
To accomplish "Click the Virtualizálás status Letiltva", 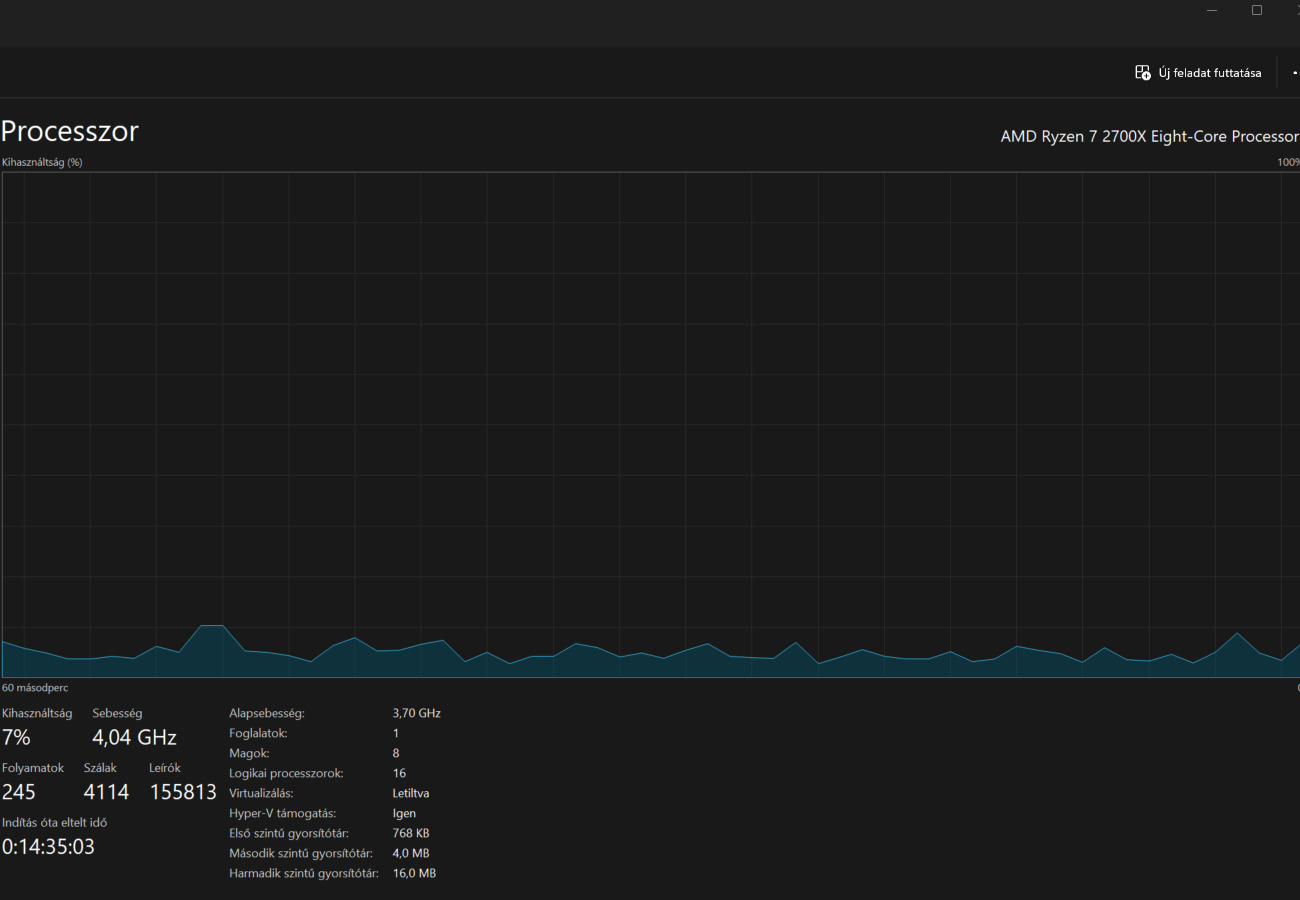I will pyautogui.click(x=411, y=793).
